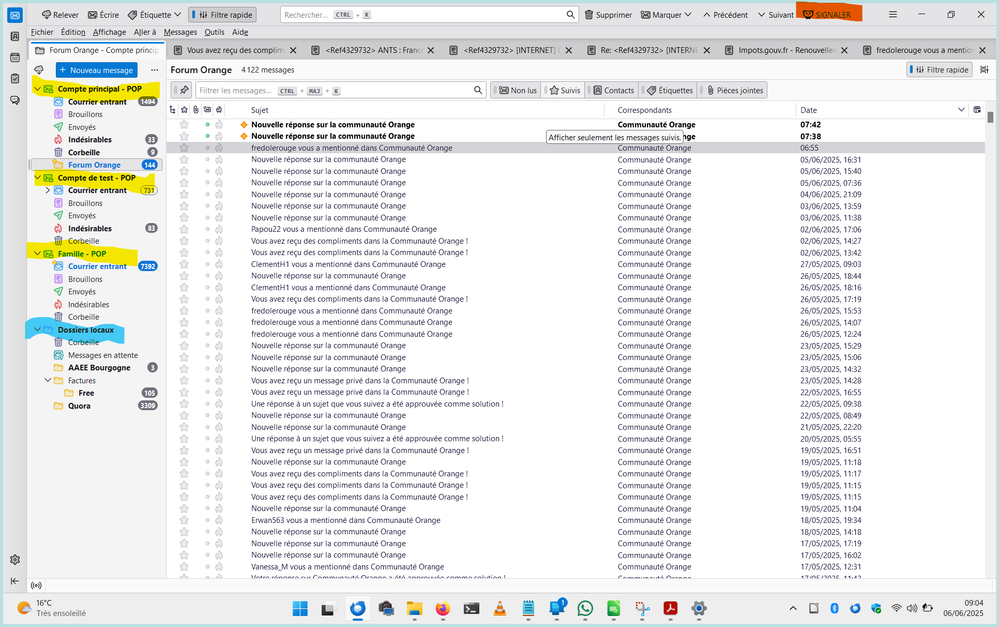Star the fredolerouge message from 06:55
This screenshot has height=627, width=999.
[x=184, y=148]
